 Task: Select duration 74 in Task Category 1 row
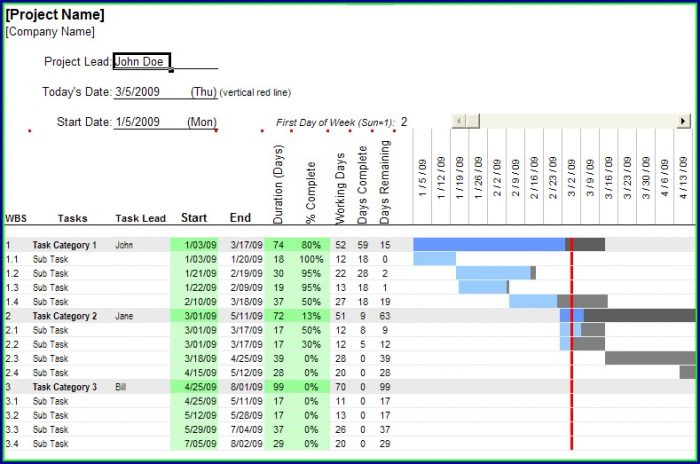pos(279,245)
